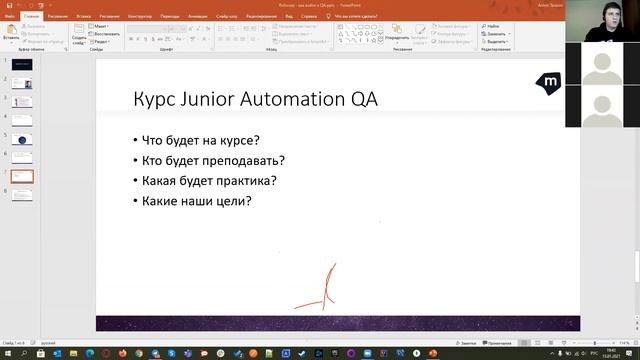Image resolution: width=640 pixels, height=360 pixels.
Task: Switch to Normal view in status bar
Action: [x=524, y=343]
